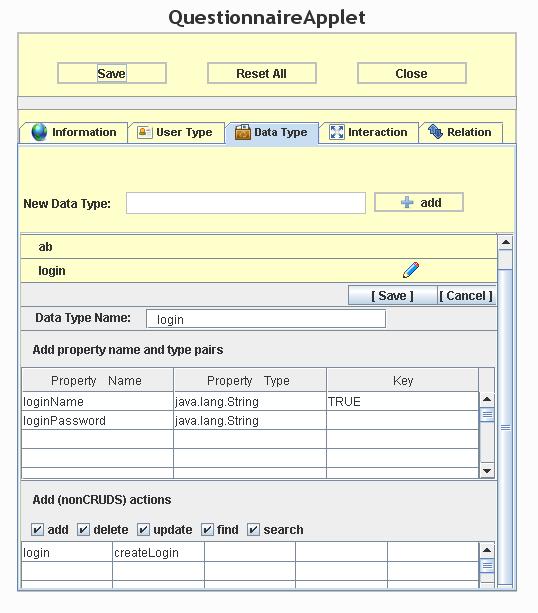Click the briefcase icon on Data Type tab
Image resolution: width=538 pixels, height=613 pixels.
(243, 133)
